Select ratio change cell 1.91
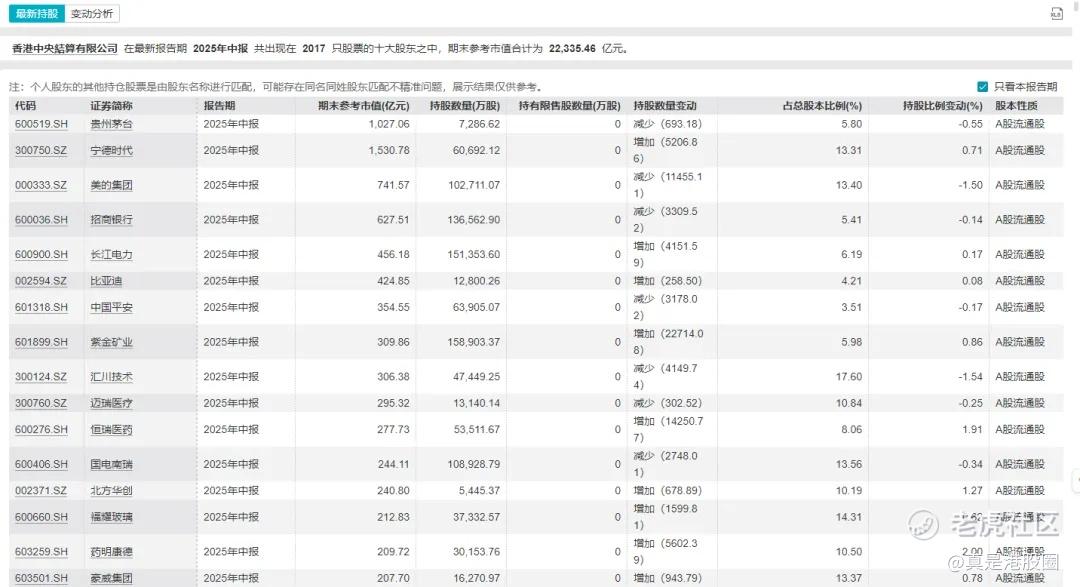Image resolution: width=1080 pixels, height=587 pixels. point(973,430)
